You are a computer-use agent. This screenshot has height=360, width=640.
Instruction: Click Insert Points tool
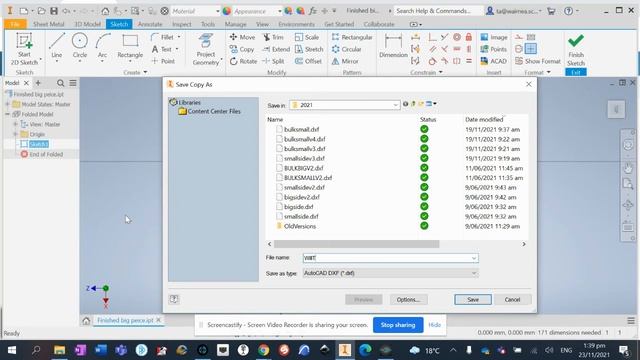[x=493, y=49]
